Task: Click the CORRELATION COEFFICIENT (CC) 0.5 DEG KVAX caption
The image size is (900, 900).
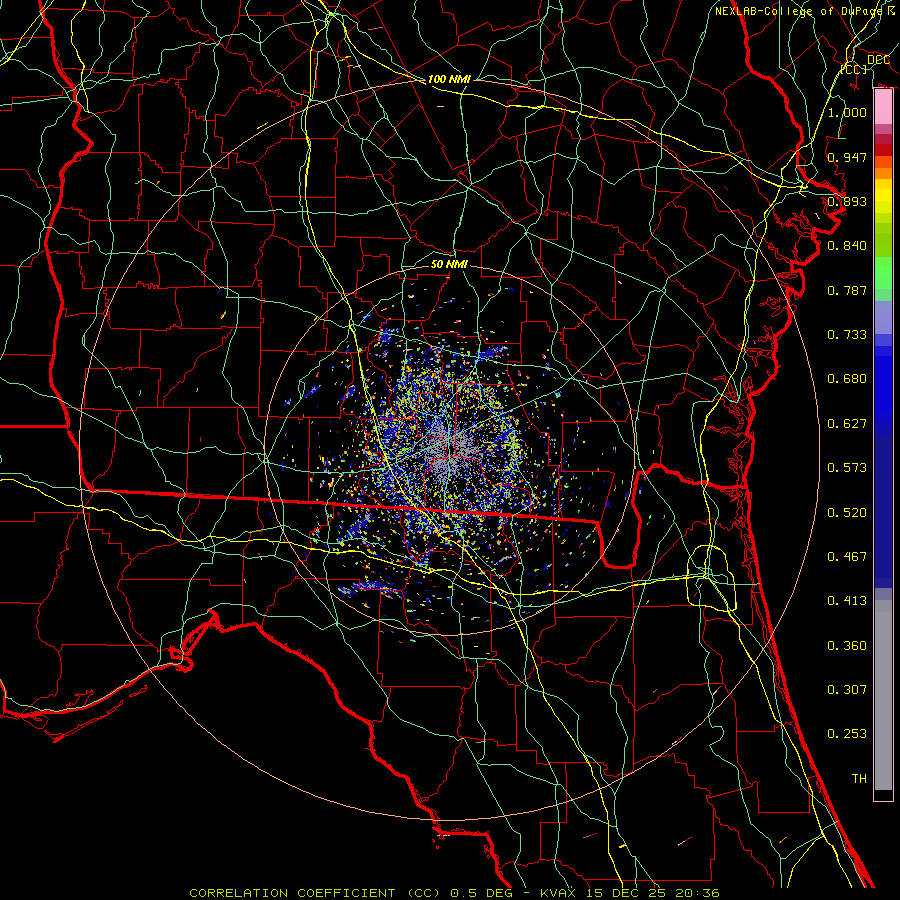Action: (x=455, y=893)
